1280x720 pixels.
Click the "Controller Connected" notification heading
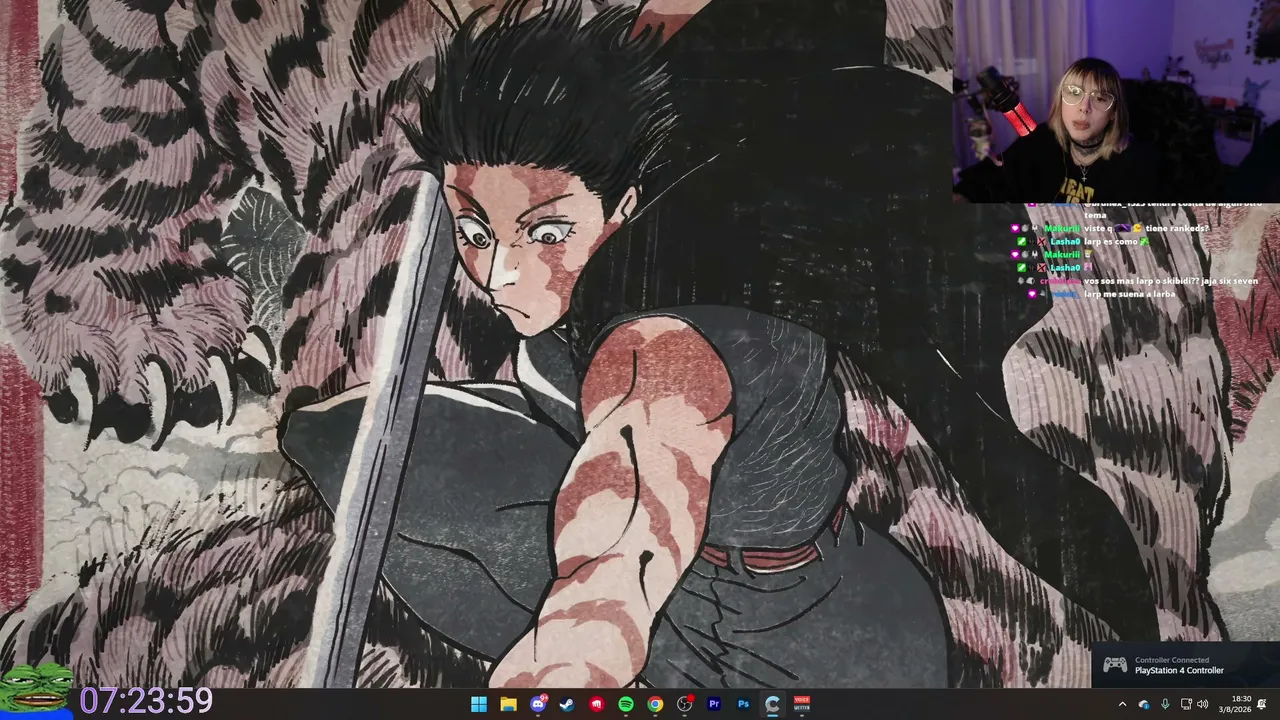(x=1172, y=660)
